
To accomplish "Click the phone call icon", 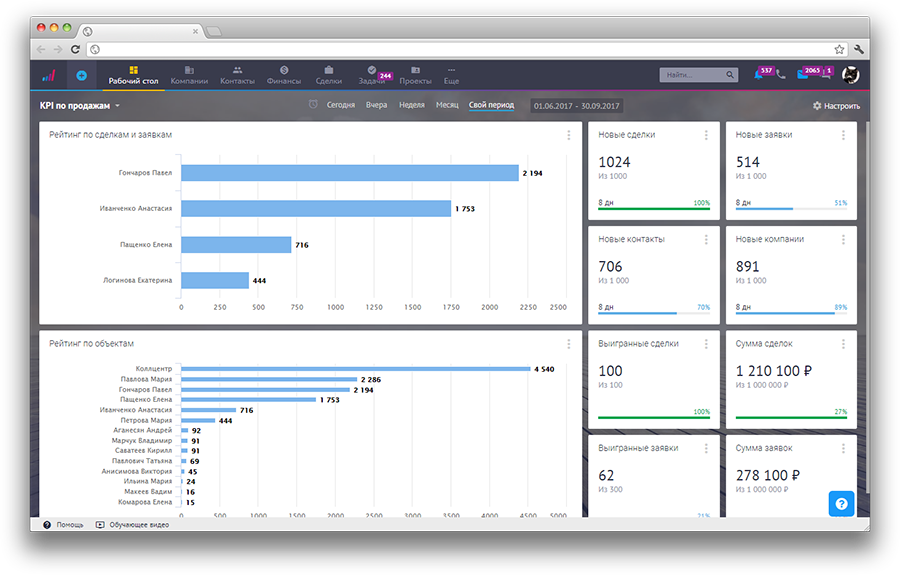I will click(780, 75).
